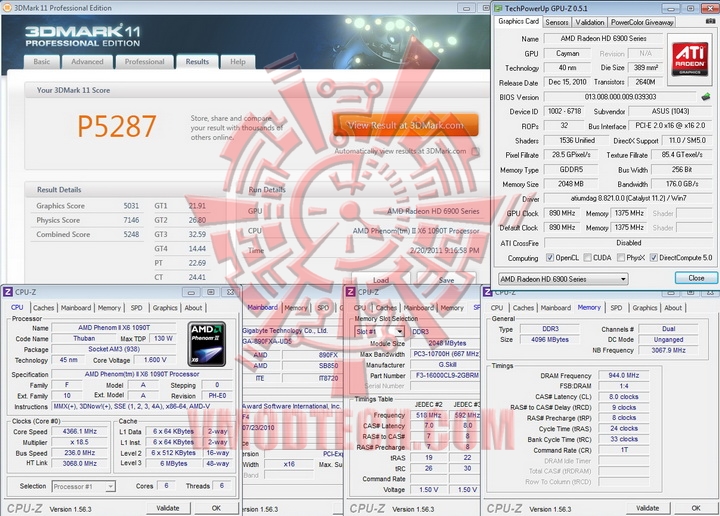Click the GPU-Z Name field AMD Radeon HD 6900 Series

click(603, 39)
